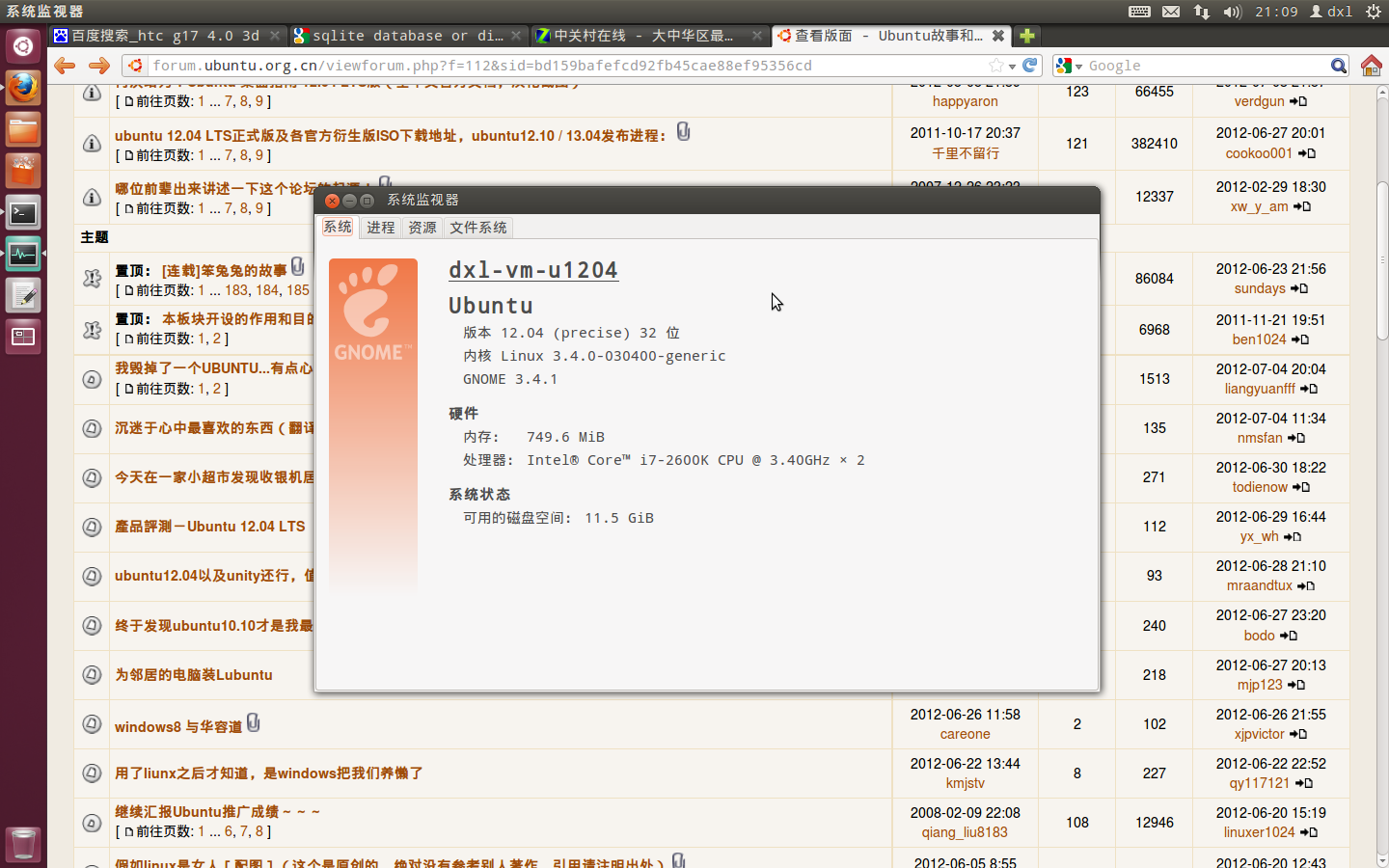Open user profile qiang_liu8183
Screen dimensions: 1389x868
point(965,832)
